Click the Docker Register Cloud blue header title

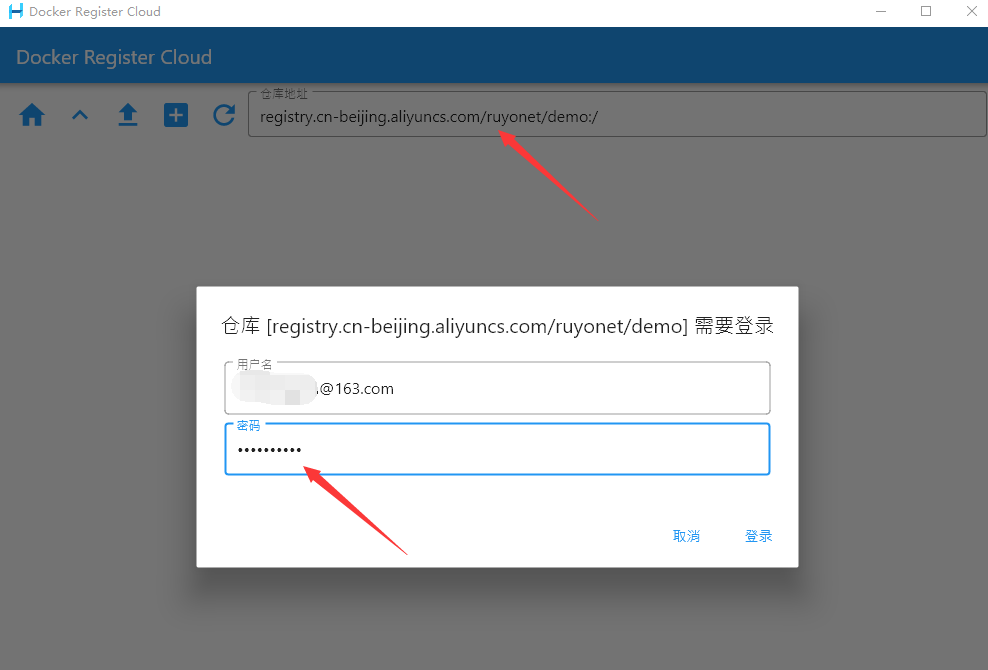(114, 57)
